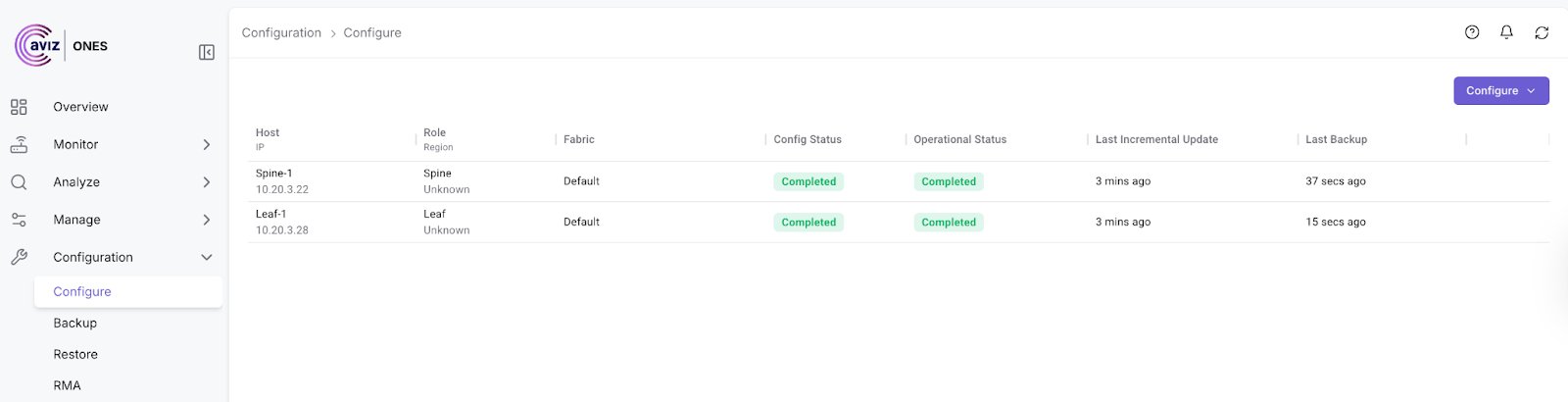
Task: Expand the Analyze menu chevron
Action: pyautogui.click(x=207, y=182)
